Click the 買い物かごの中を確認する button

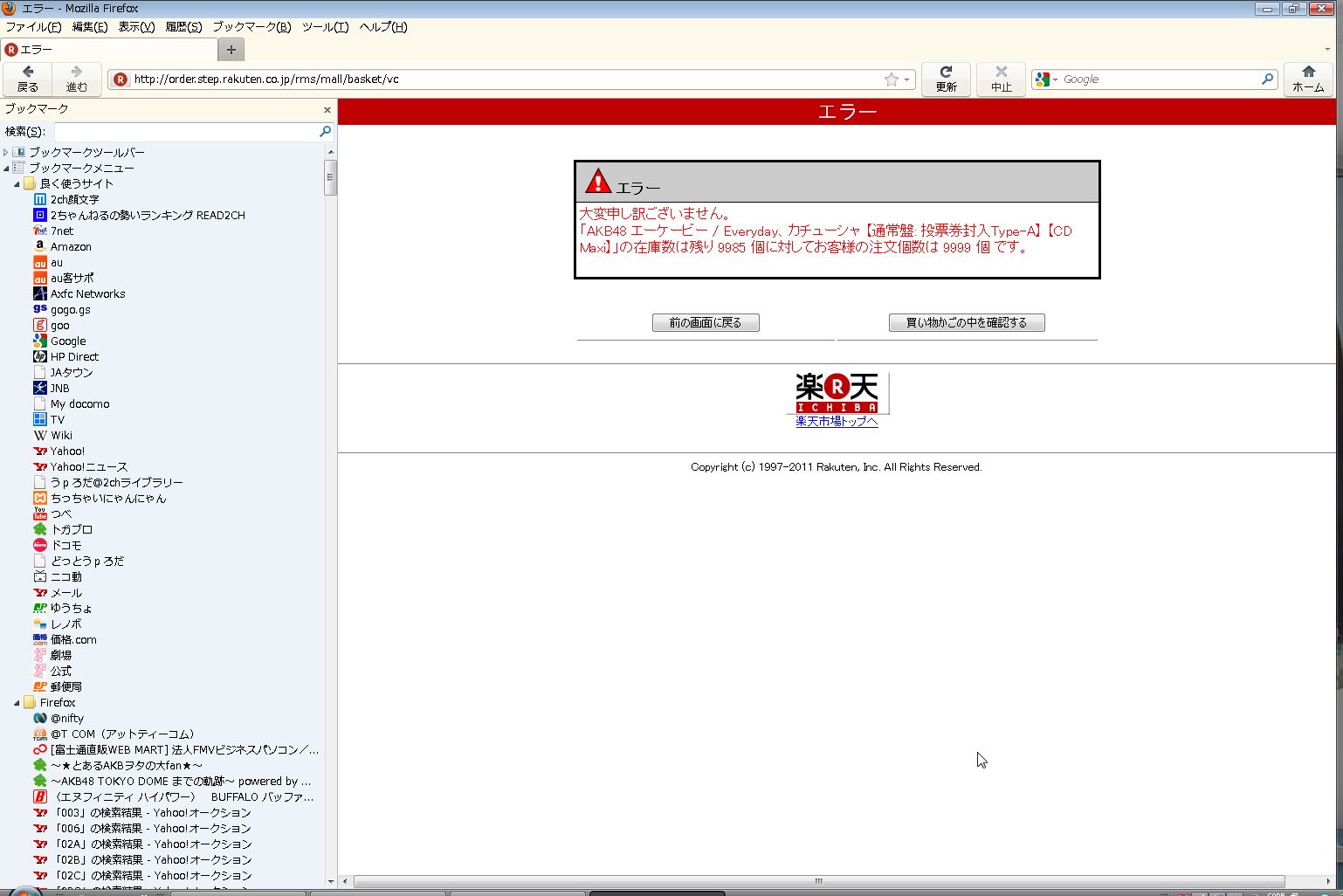[x=967, y=323]
